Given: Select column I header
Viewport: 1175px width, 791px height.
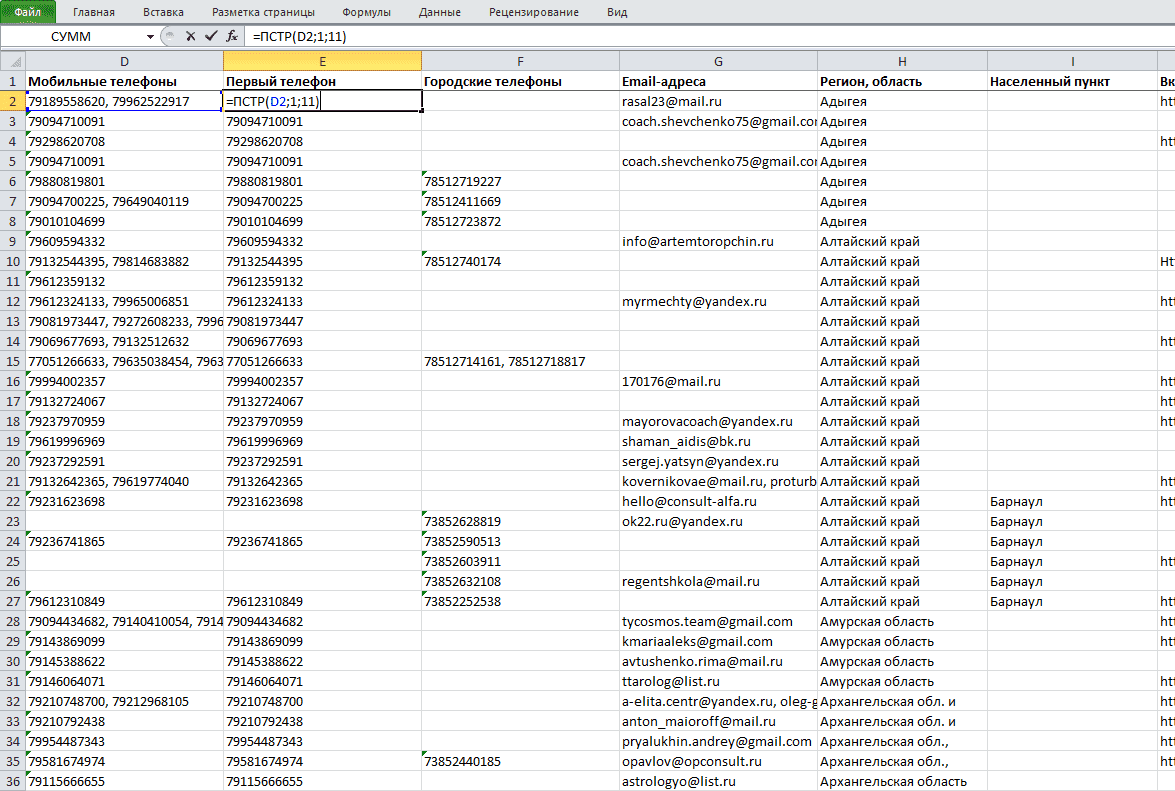Looking at the screenshot, I should [1072, 61].
